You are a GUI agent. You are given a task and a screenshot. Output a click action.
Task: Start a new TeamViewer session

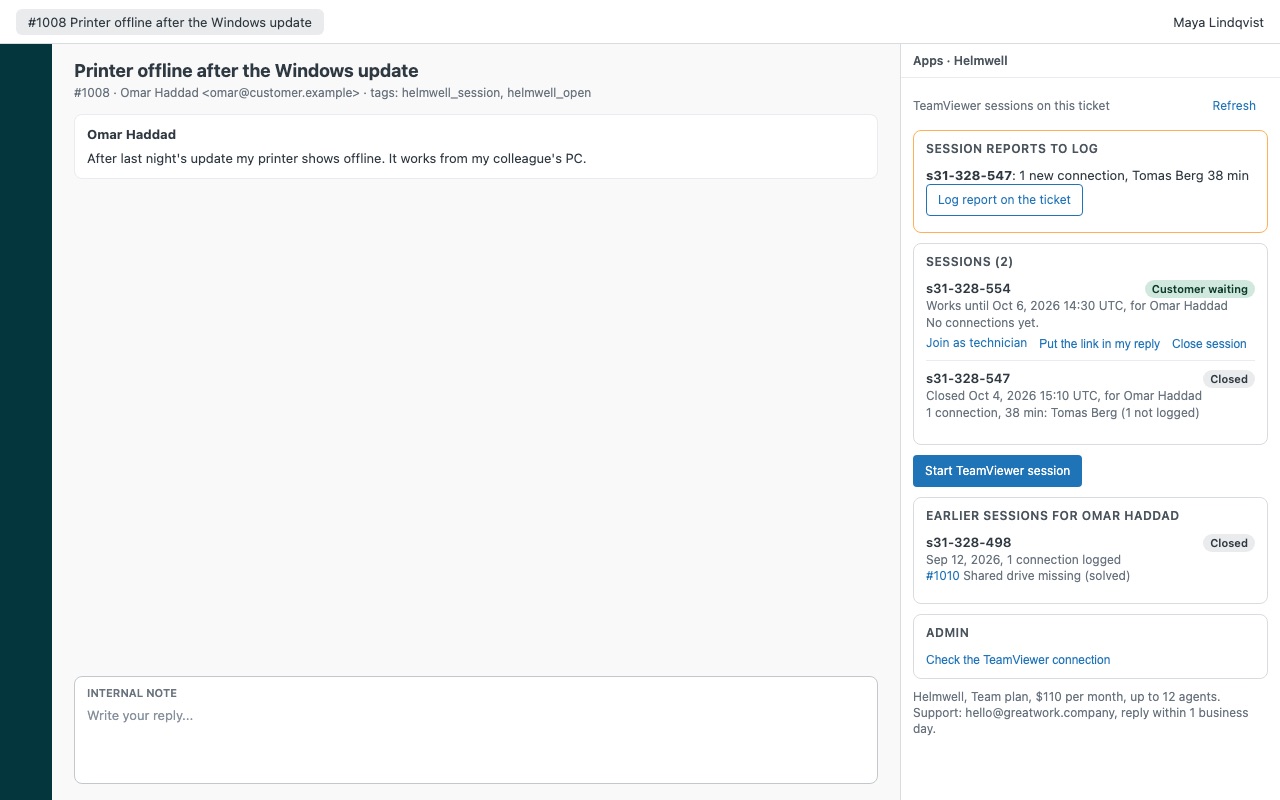(x=997, y=471)
